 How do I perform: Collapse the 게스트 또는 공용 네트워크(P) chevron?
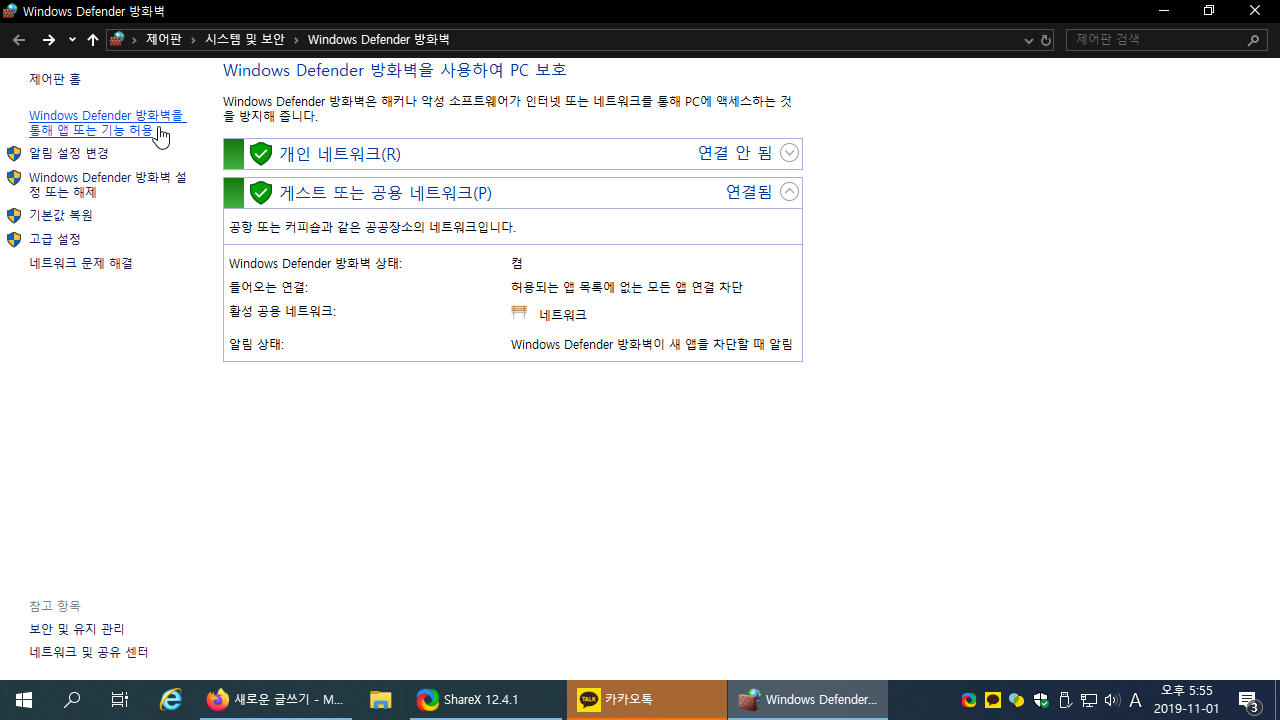pos(789,192)
